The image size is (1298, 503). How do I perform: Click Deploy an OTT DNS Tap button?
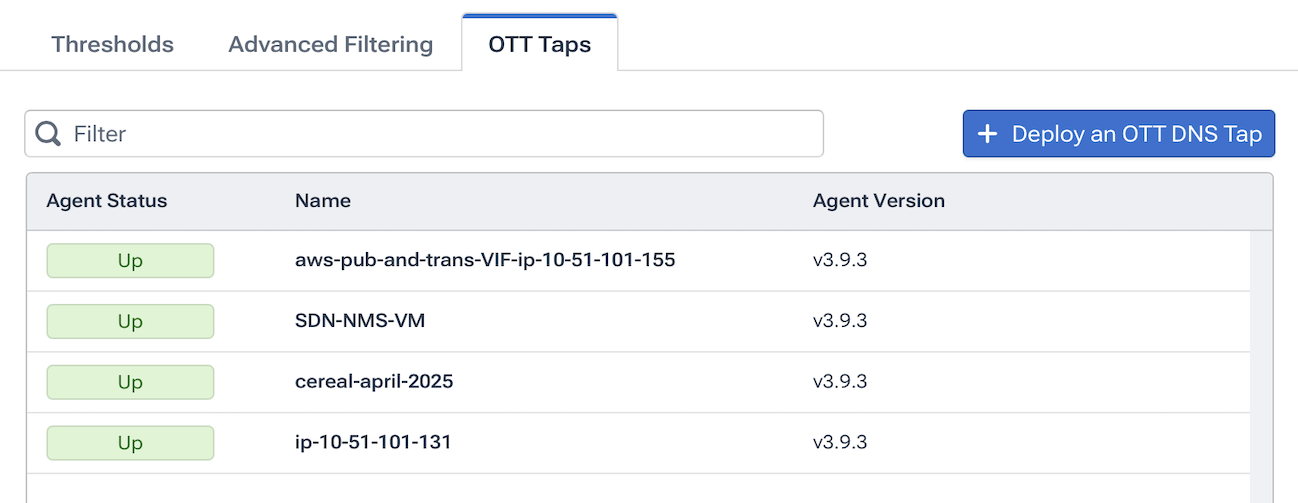1118,134
